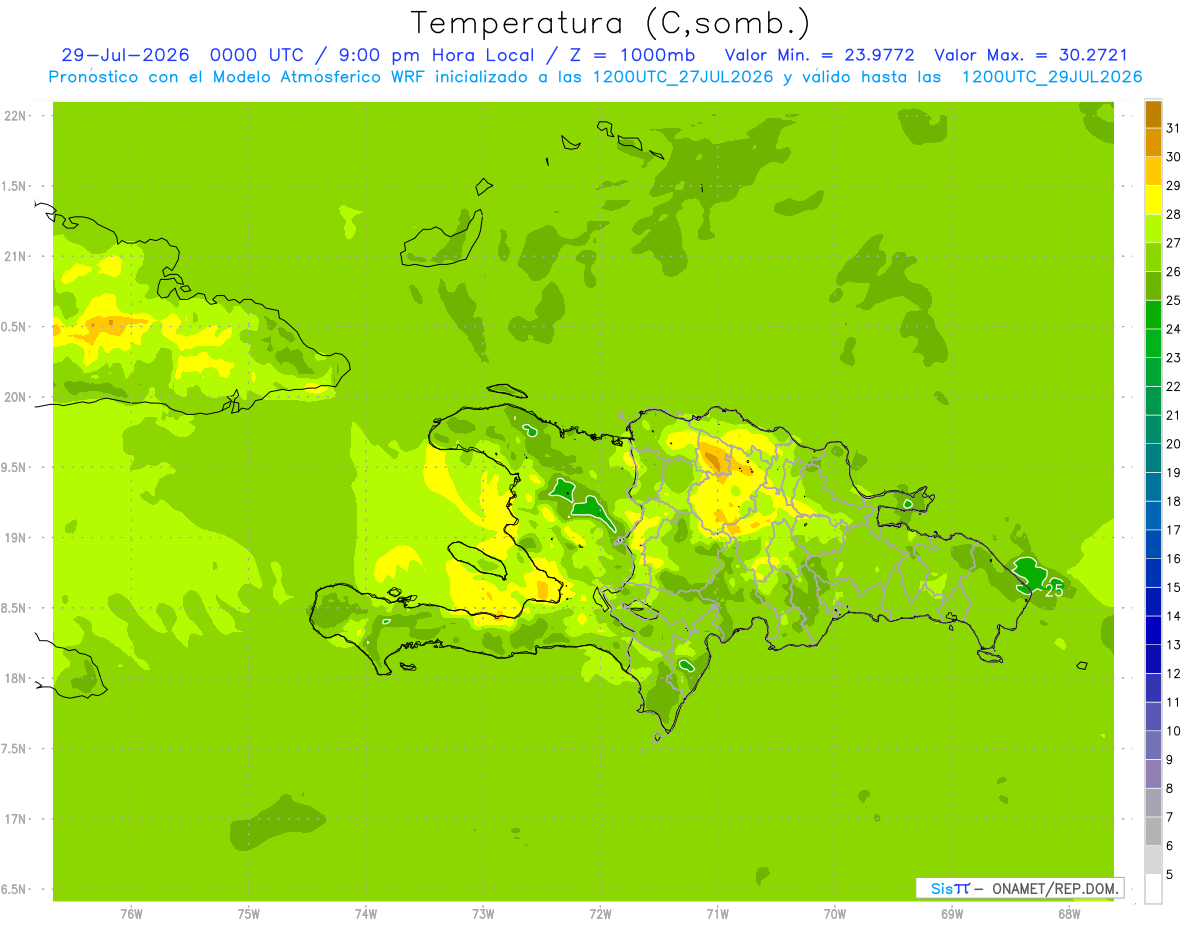This screenshot has width=1200, height=927.
Task: Click longitude axis label '70W'
Action: pyautogui.click(x=834, y=914)
